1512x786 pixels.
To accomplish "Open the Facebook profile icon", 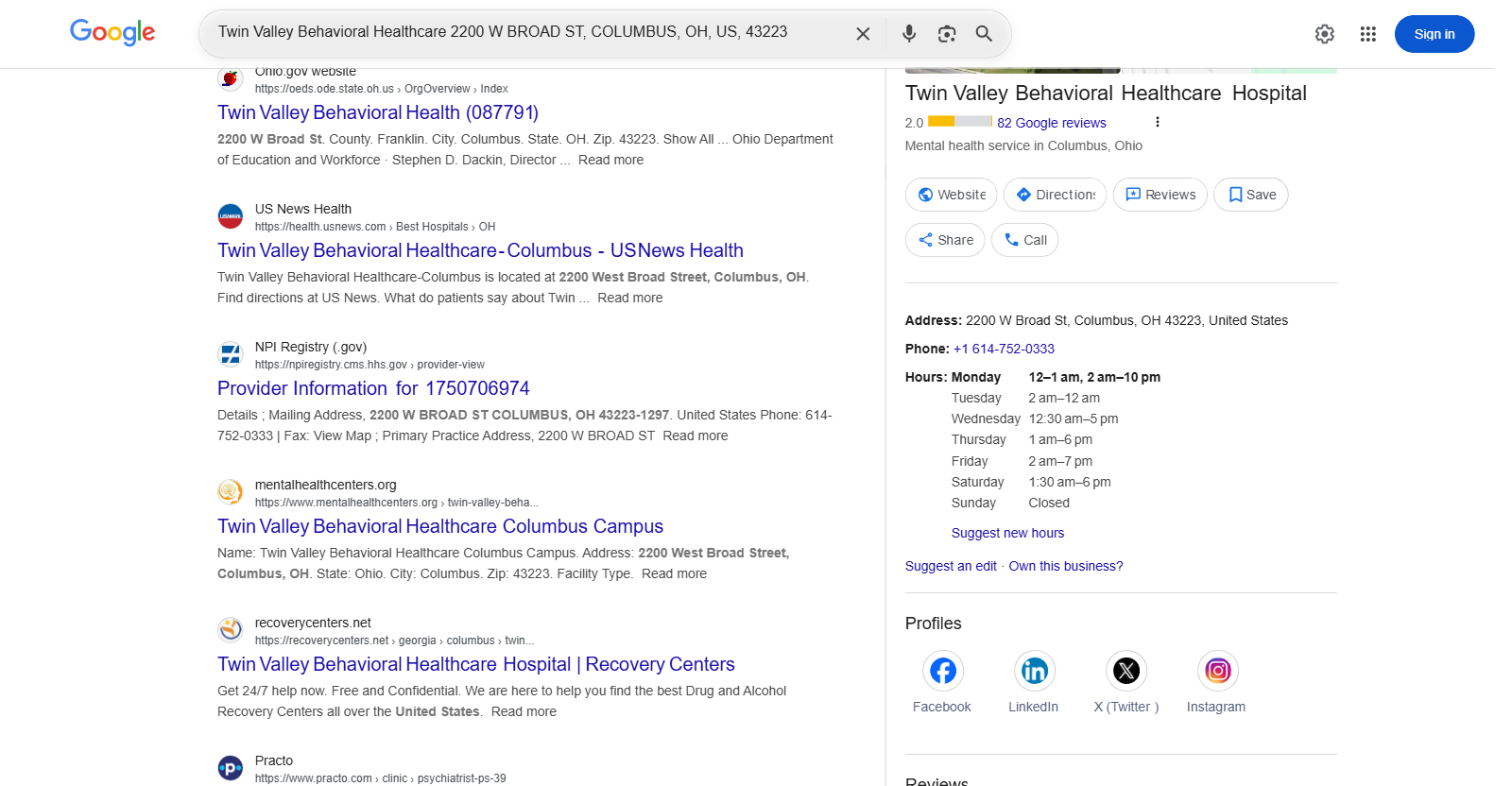I will (943, 671).
